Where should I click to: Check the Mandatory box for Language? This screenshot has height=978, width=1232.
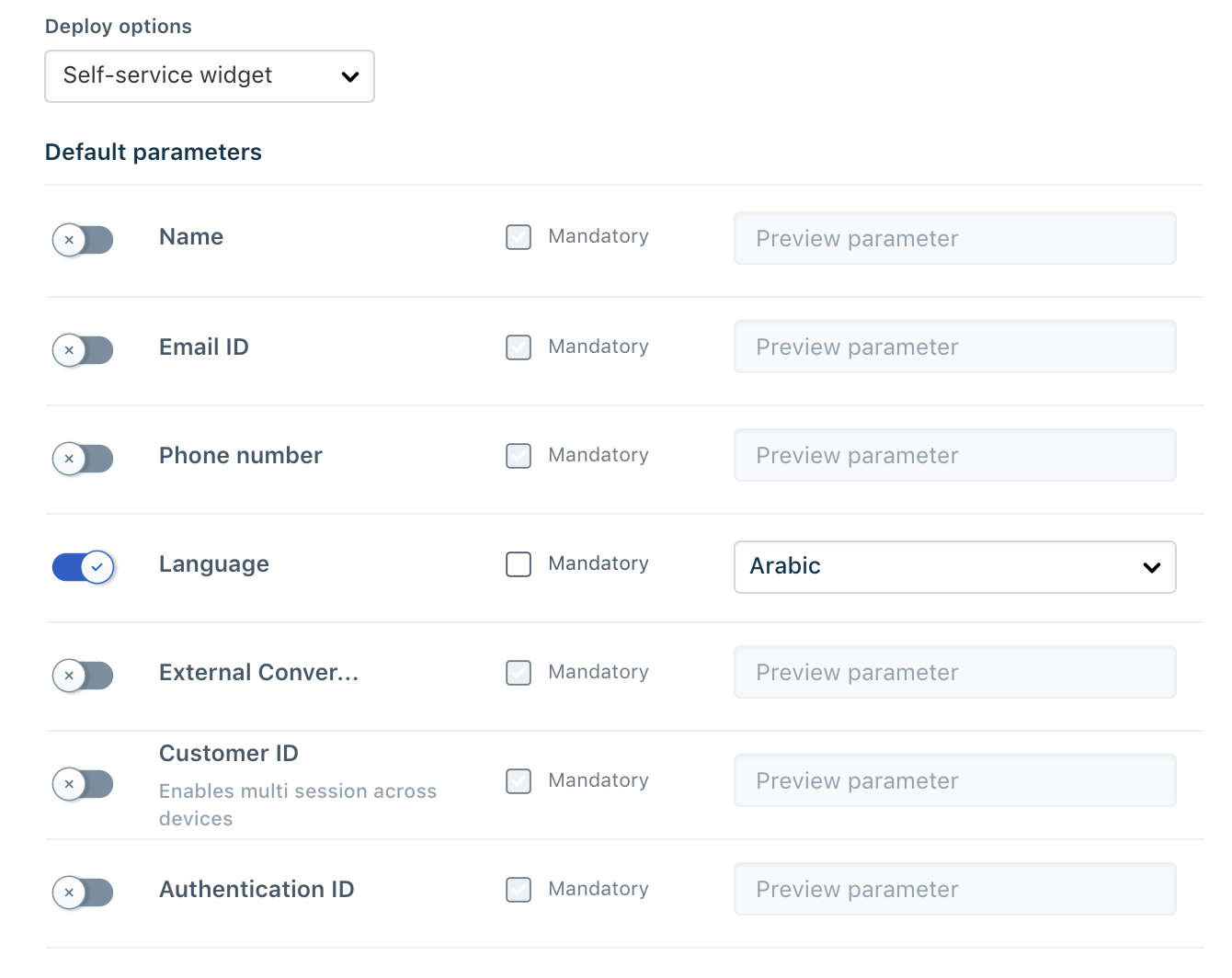point(519,564)
